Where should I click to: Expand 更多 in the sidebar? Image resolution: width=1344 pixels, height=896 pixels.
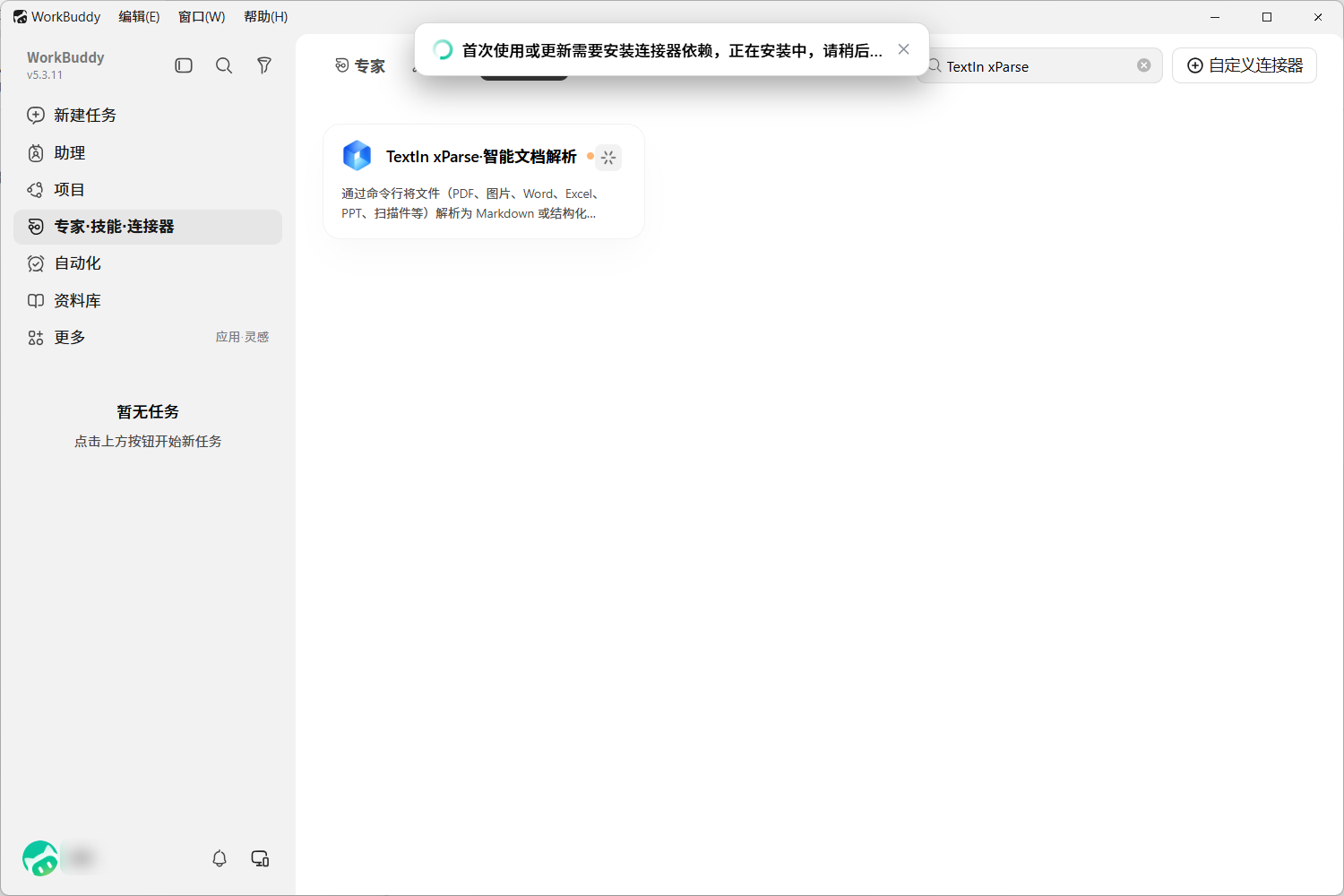pos(148,338)
